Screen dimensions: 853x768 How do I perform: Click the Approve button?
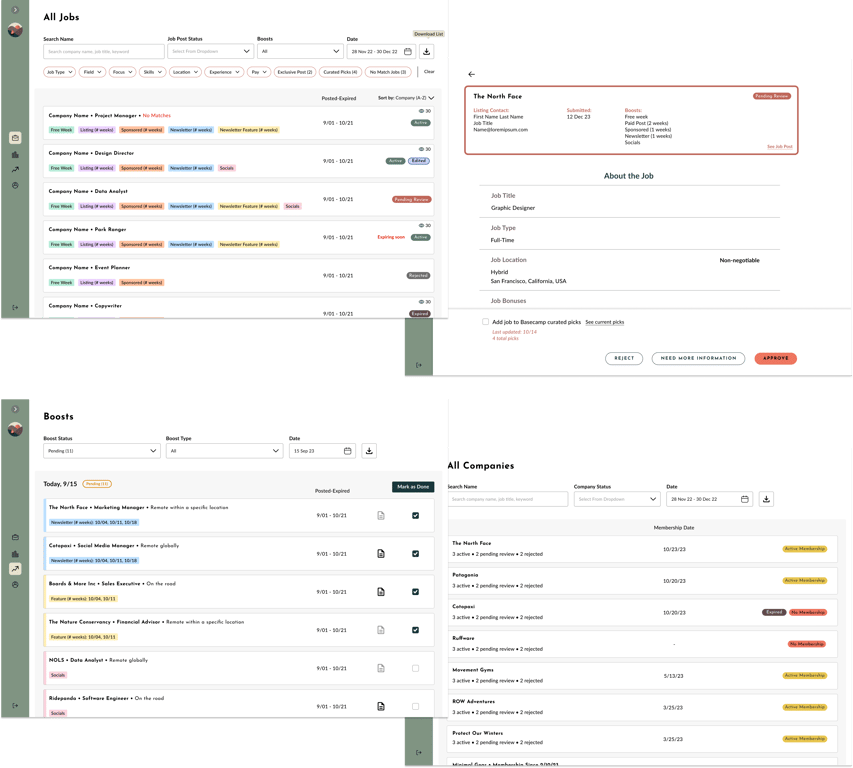(775, 358)
